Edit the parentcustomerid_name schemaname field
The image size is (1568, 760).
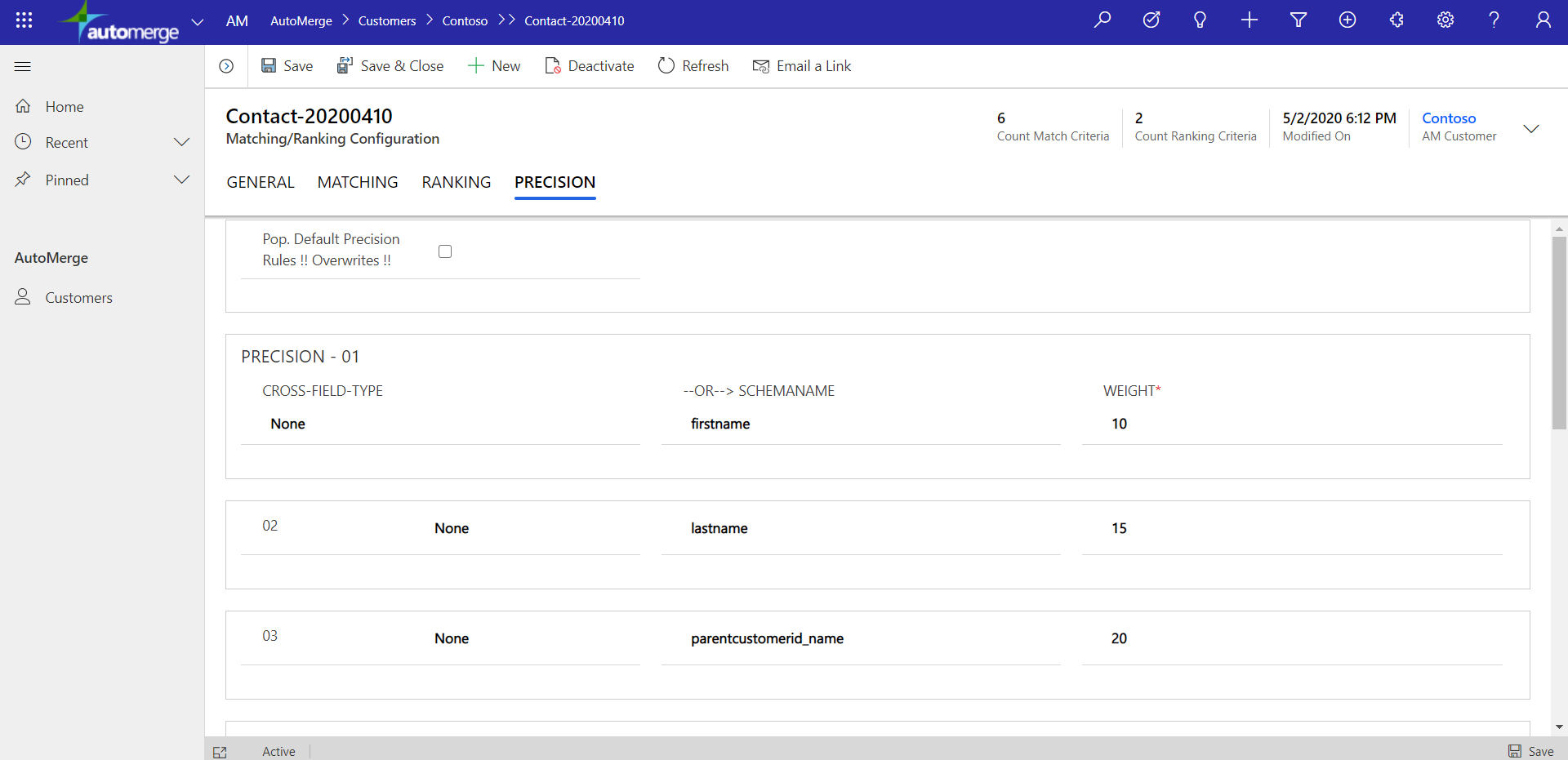coord(871,638)
